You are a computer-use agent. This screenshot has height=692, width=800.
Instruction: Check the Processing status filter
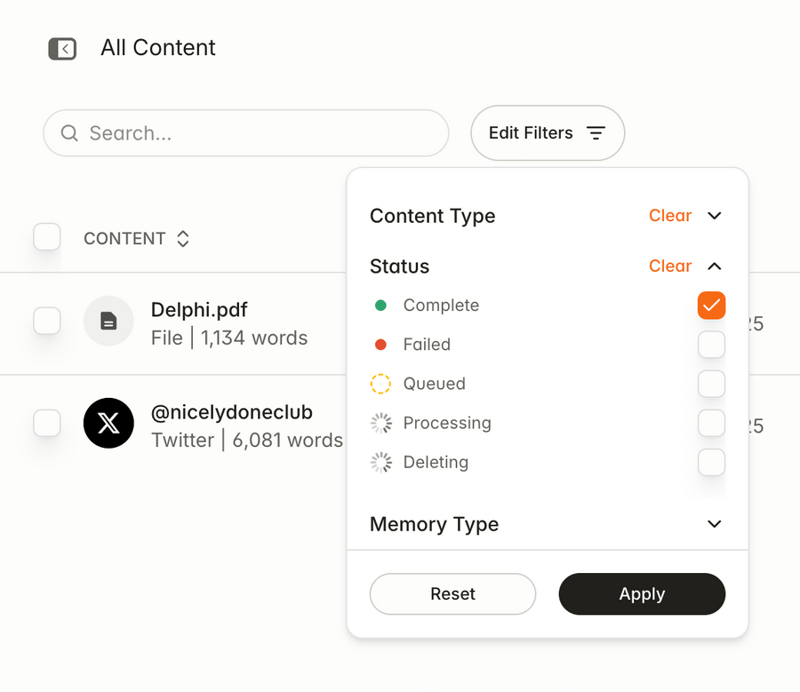click(711, 423)
